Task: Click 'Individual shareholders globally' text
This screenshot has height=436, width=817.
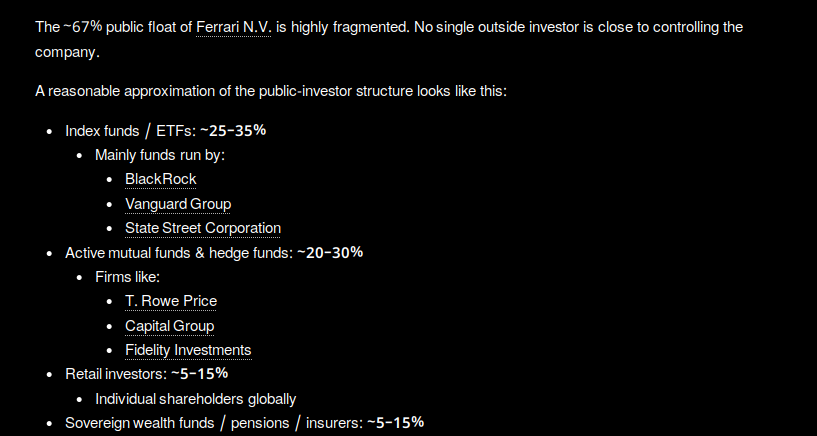Action: [x=195, y=399]
